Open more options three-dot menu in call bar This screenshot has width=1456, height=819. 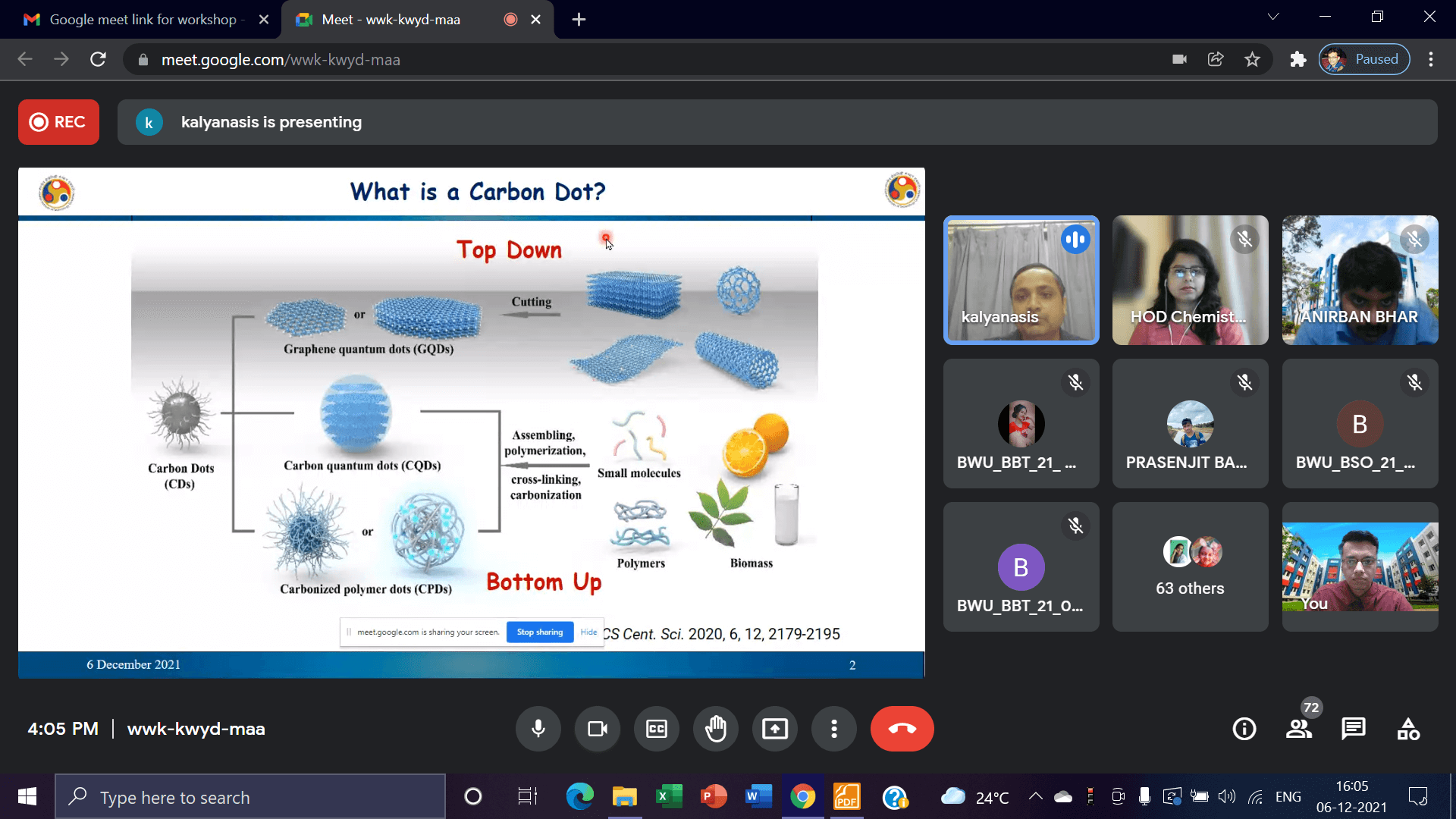pyautogui.click(x=834, y=729)
